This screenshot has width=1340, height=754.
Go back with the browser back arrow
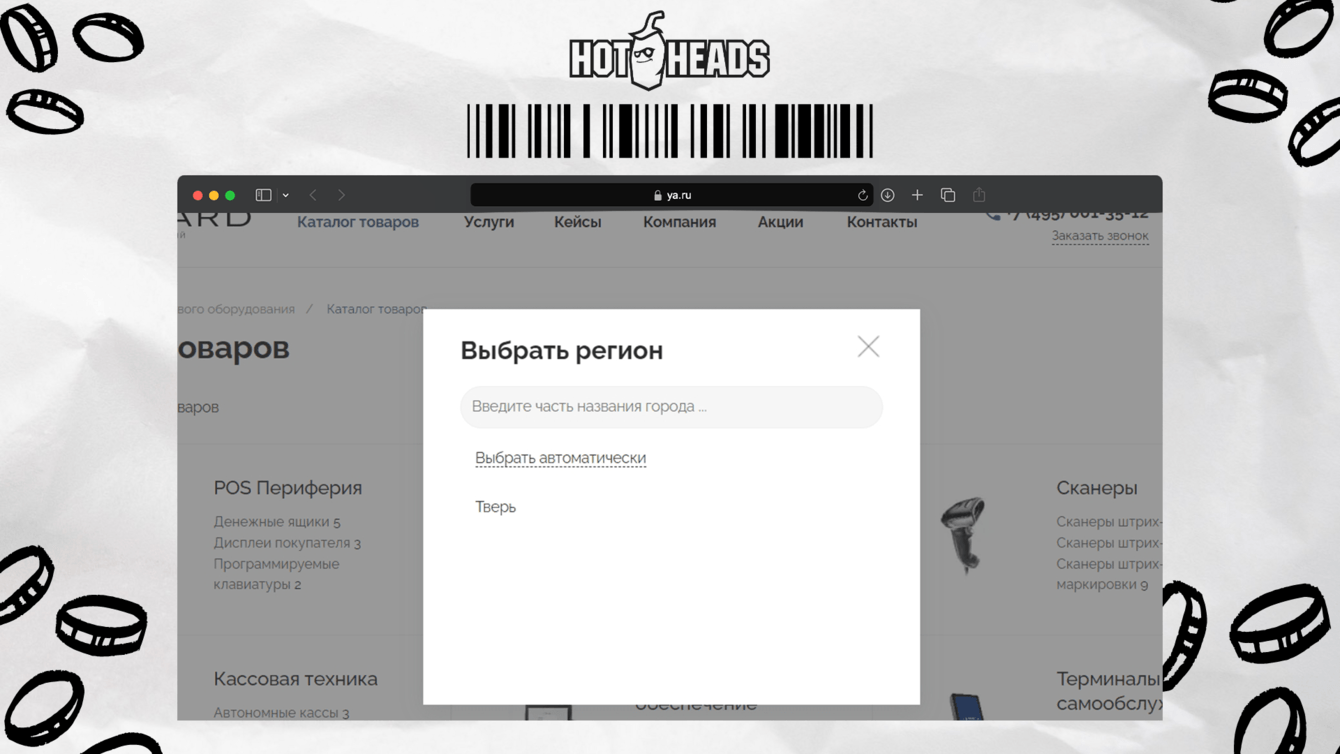pyautogui.click(x=313, y=195)
